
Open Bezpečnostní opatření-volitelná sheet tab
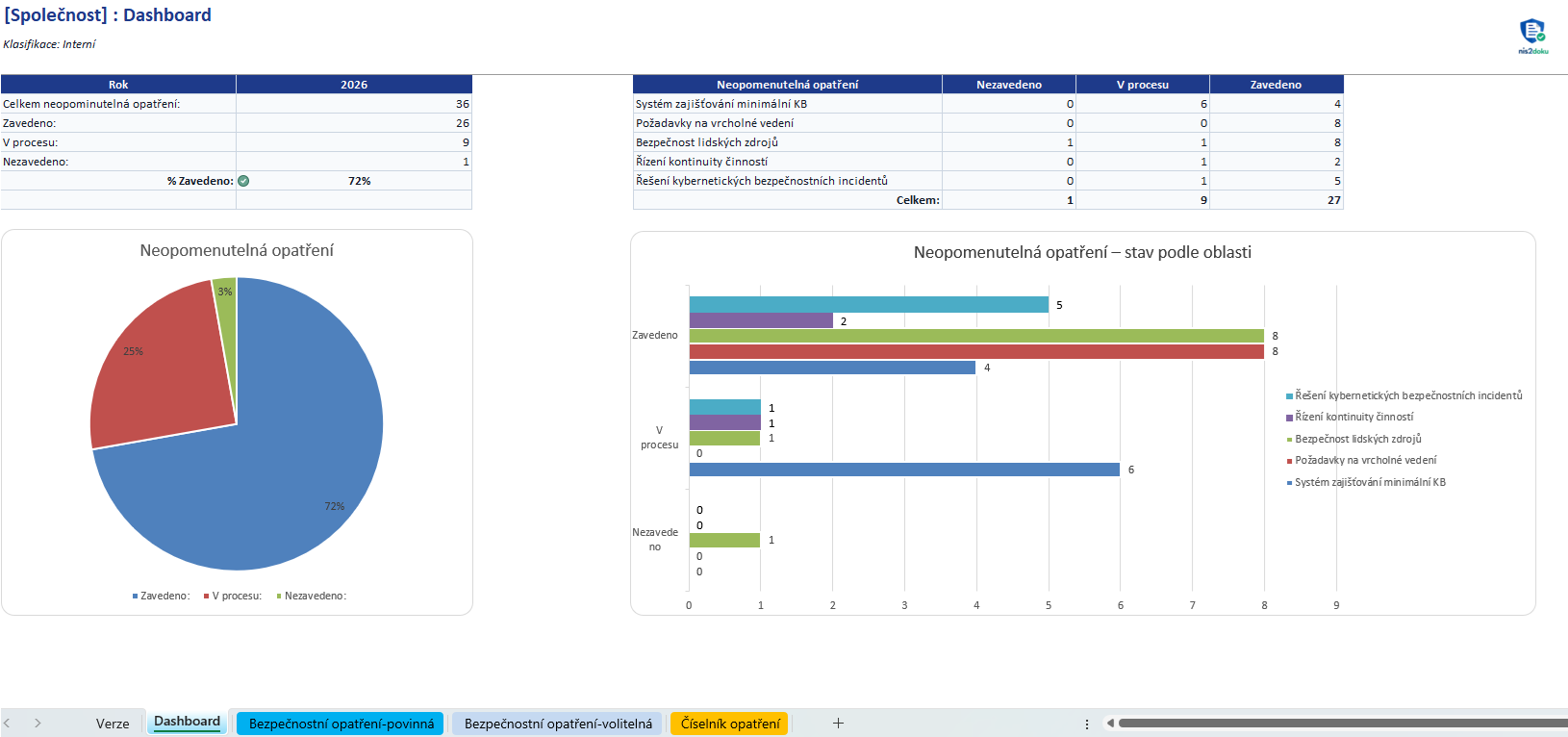[558, 724]
